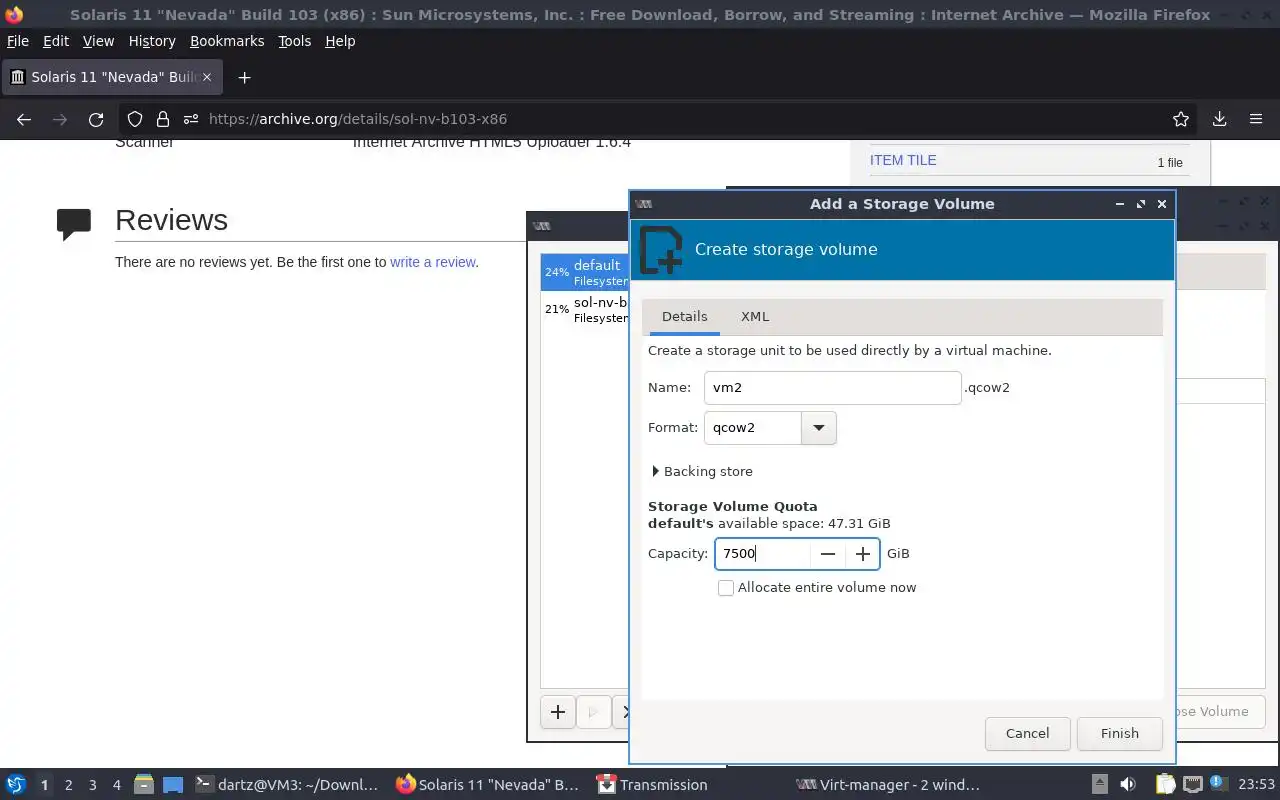Viewport: 1280px width, 800px height.
Task: Switch to the XML tab
Action: pyautogui.click(x=755, y=317)
